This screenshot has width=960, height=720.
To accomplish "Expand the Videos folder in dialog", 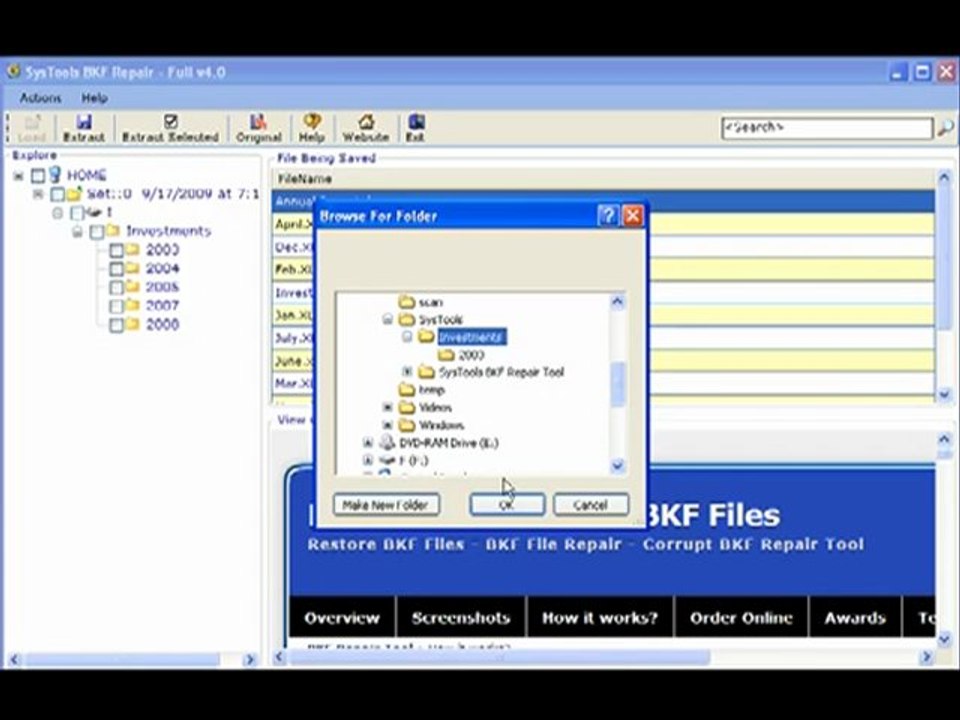I will tap(388, 407).
